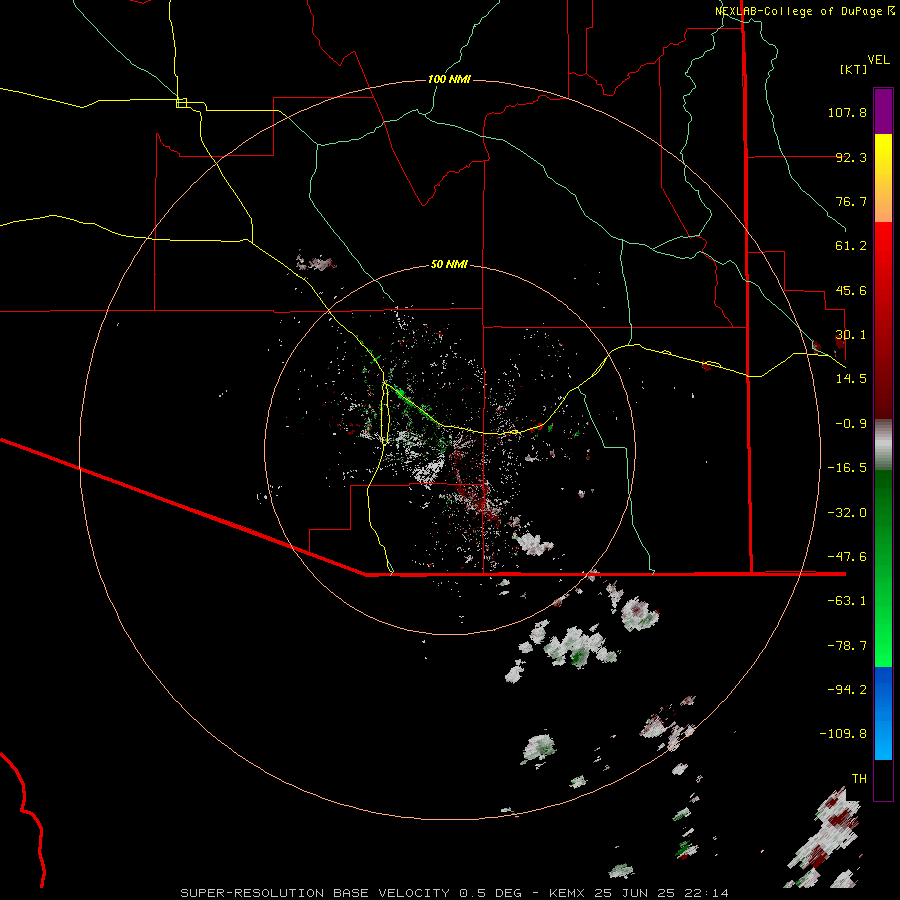Click the 50 NMI range ring label
This screenshot has height=900, width=900.
[449, 264]
